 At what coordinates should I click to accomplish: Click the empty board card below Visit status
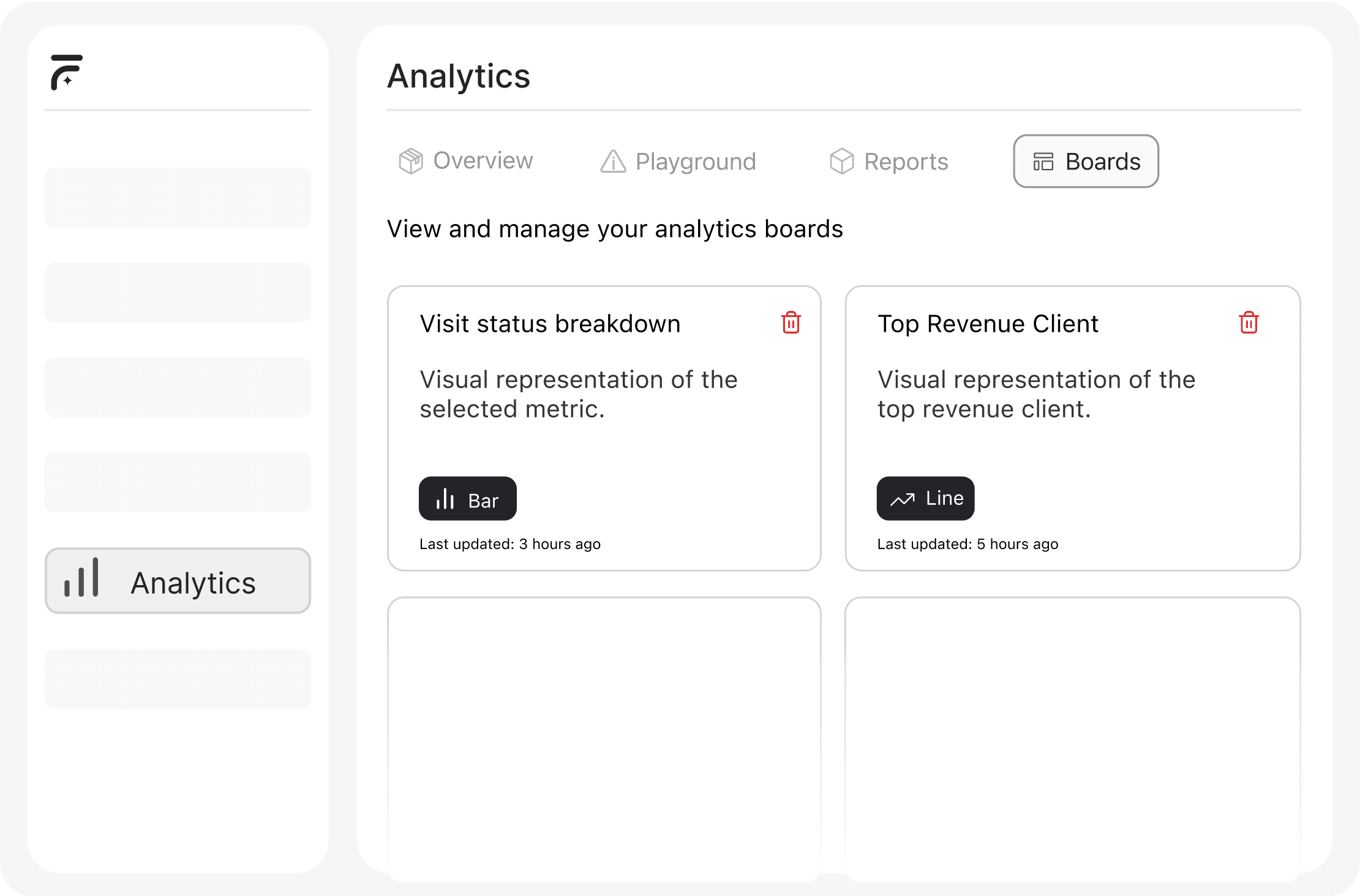[604, 734]
